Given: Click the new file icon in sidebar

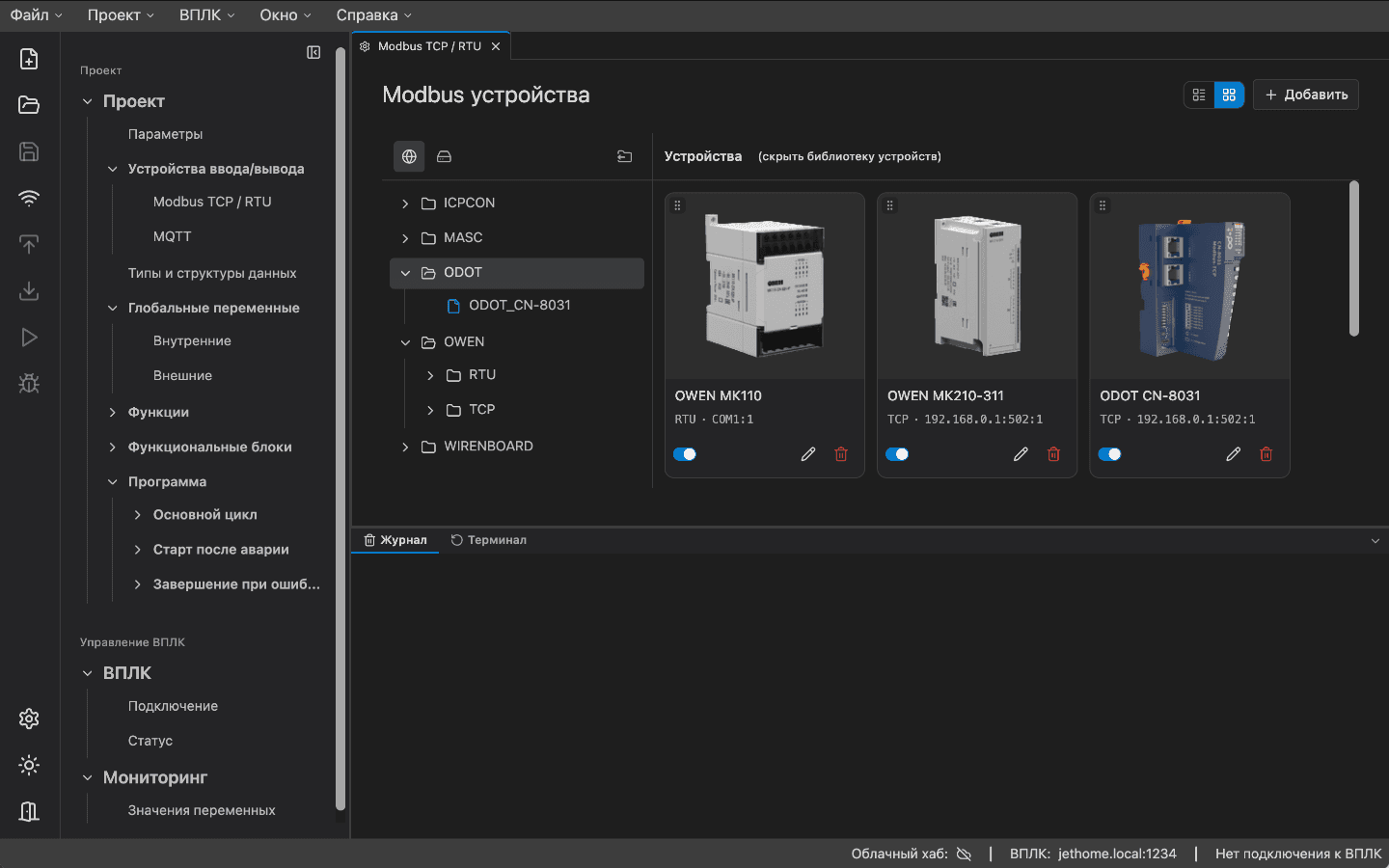Looking at the screenshot, I should point(29,59).
